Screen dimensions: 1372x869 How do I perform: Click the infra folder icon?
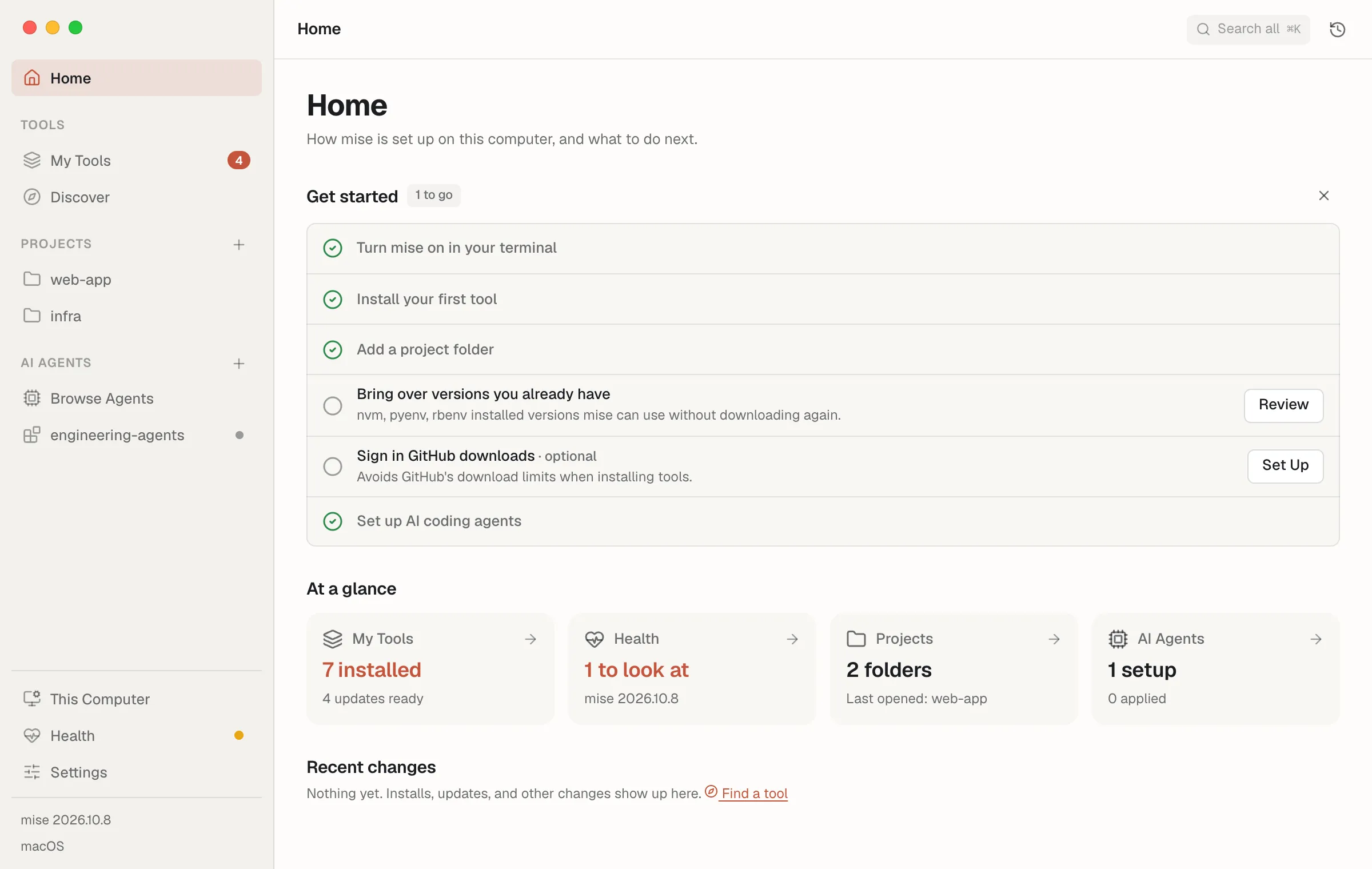click(x=32, y=316)
